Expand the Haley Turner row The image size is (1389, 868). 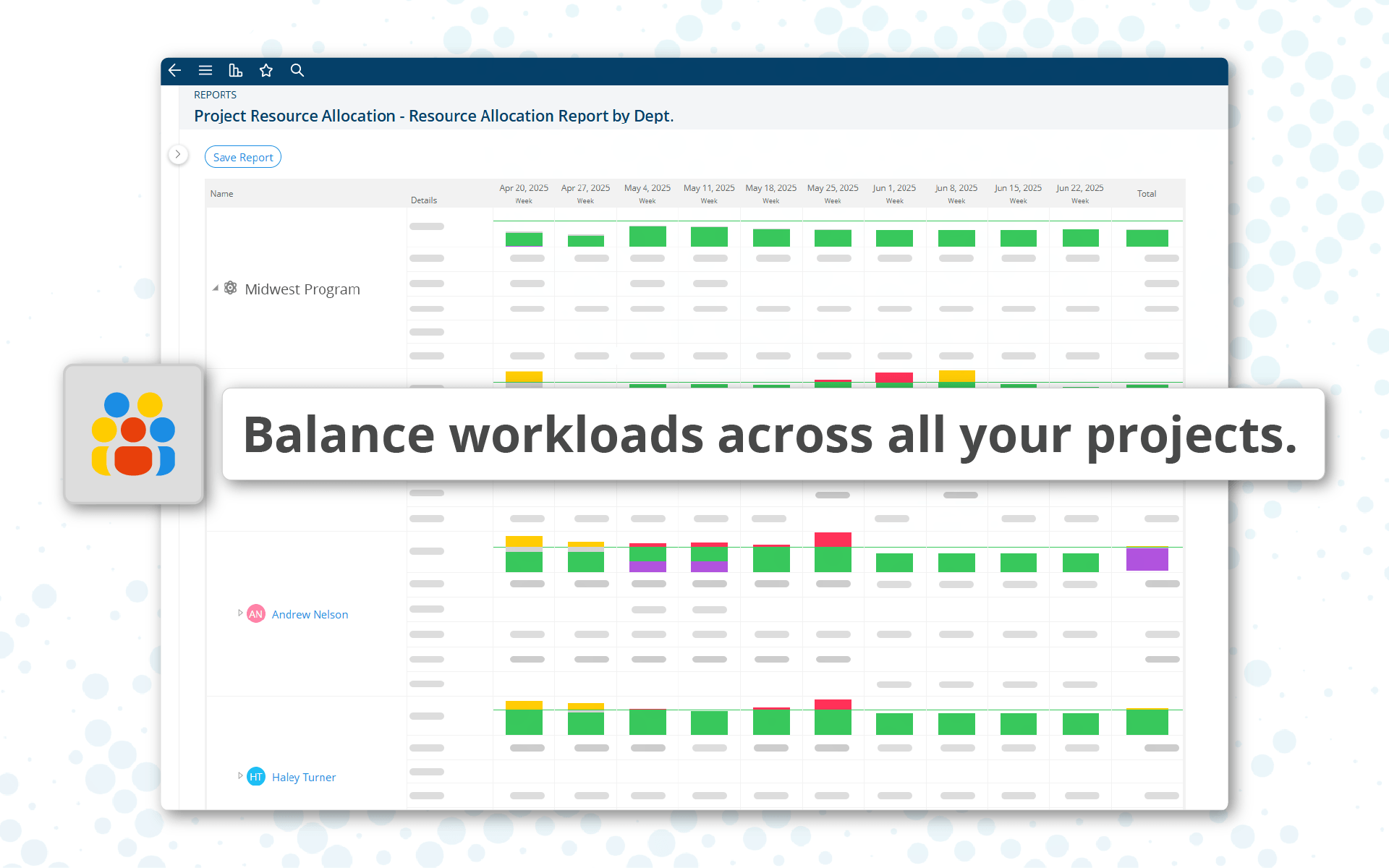pyautogui.click(x=240, y=776)
